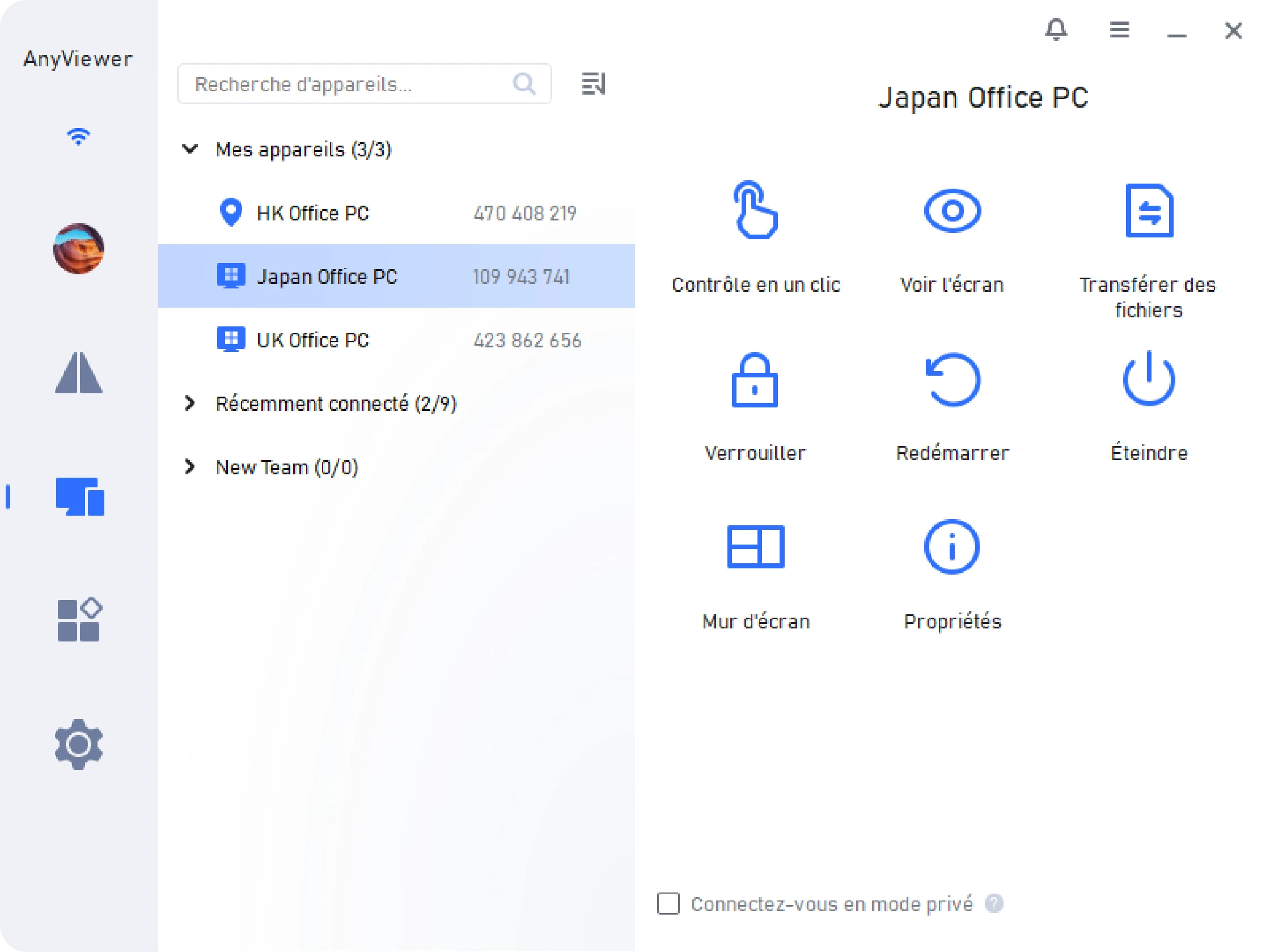Open the settings gear in sidebar
Screen dimensions: 1270x952
click(x=79, y=744)
